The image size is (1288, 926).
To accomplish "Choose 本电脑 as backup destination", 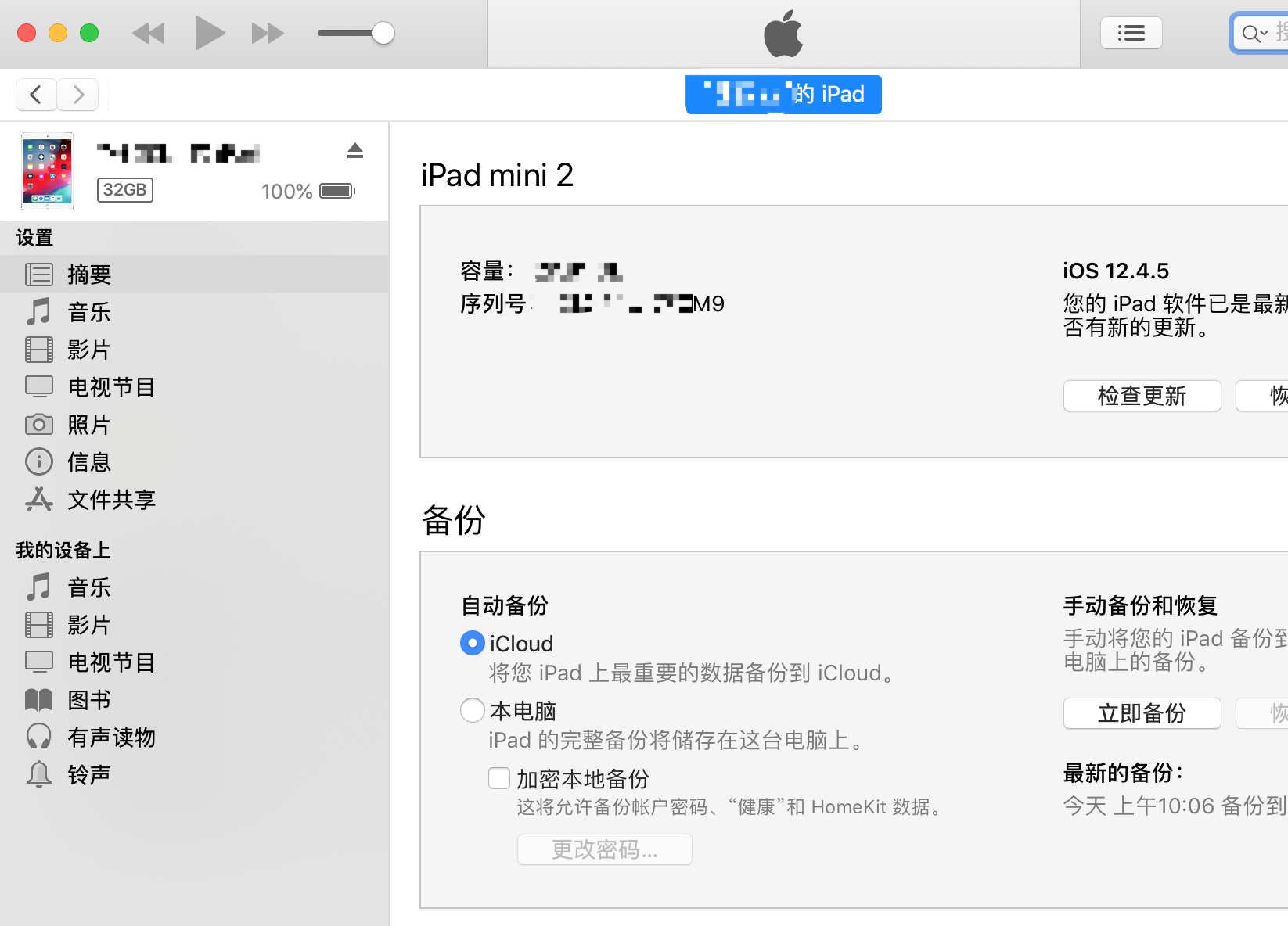I will tap(472, 709).
